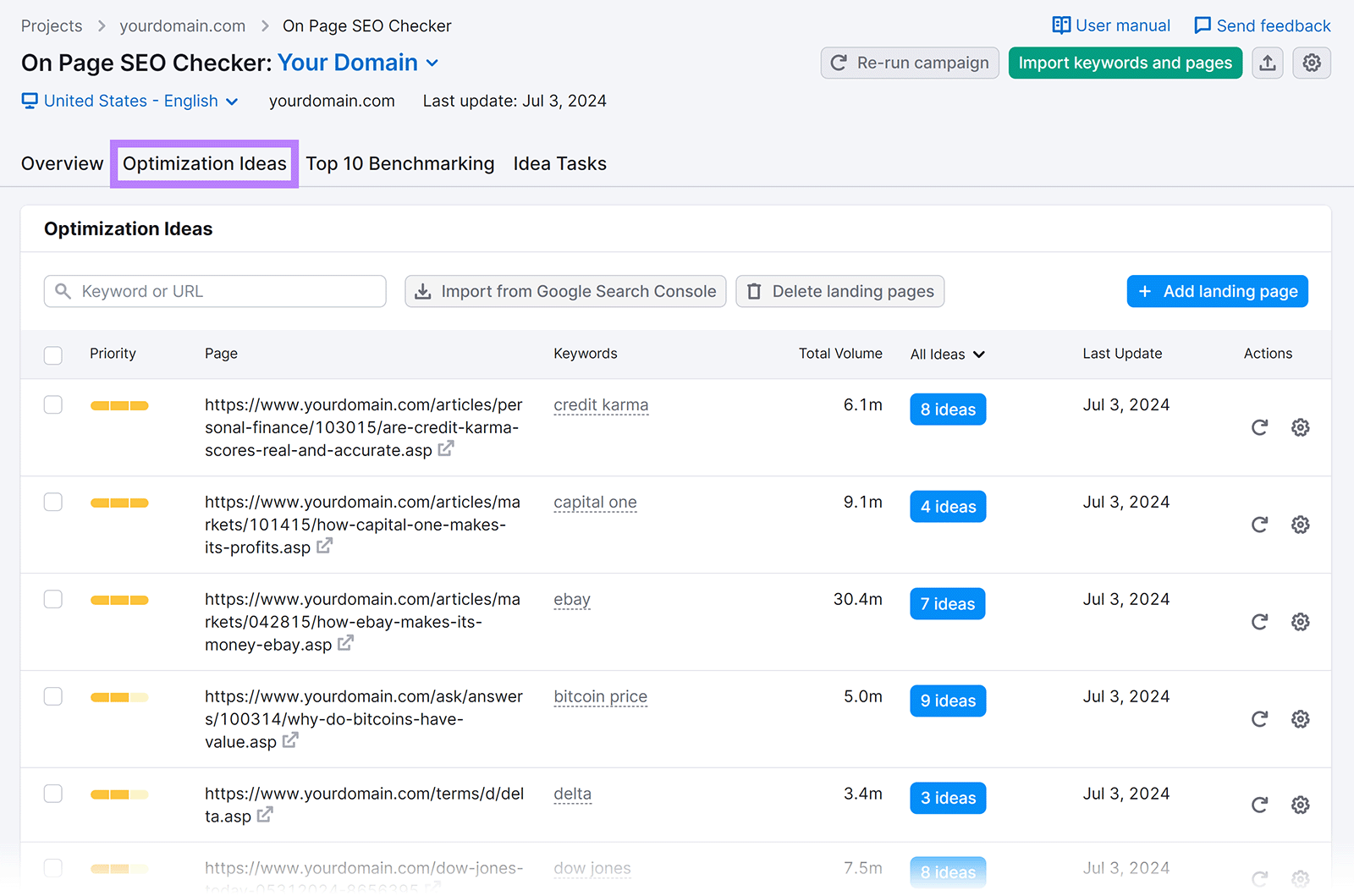Open the Idea Tasks tab

tap(559, 163)
